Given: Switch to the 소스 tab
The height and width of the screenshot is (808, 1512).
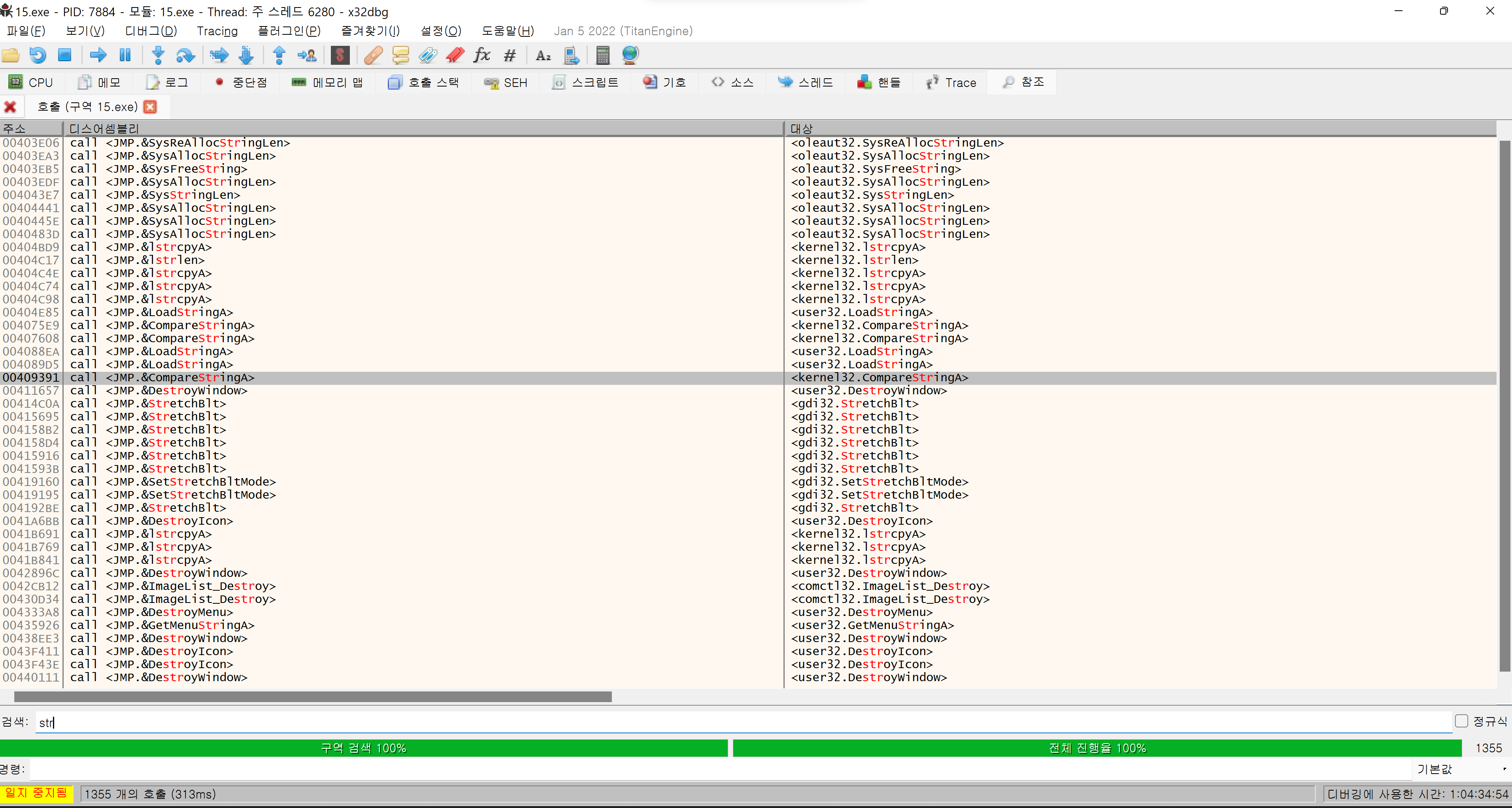Looking at the screenshot, I should click(732, 82).
